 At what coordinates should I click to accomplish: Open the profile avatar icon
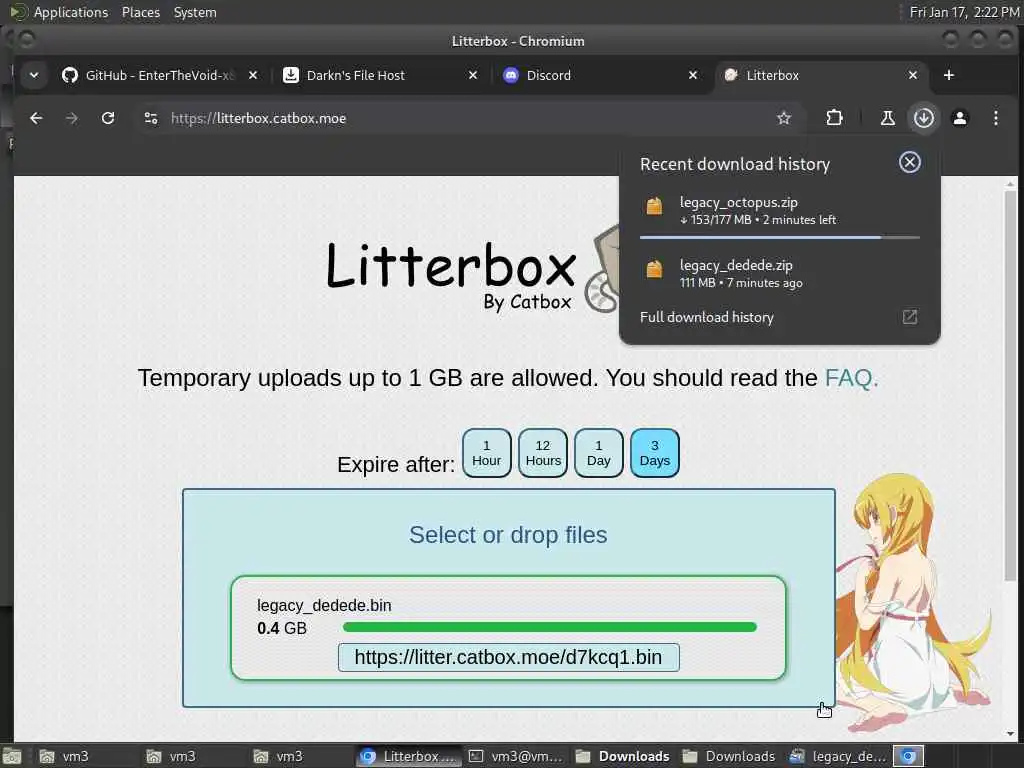[959, 118]
